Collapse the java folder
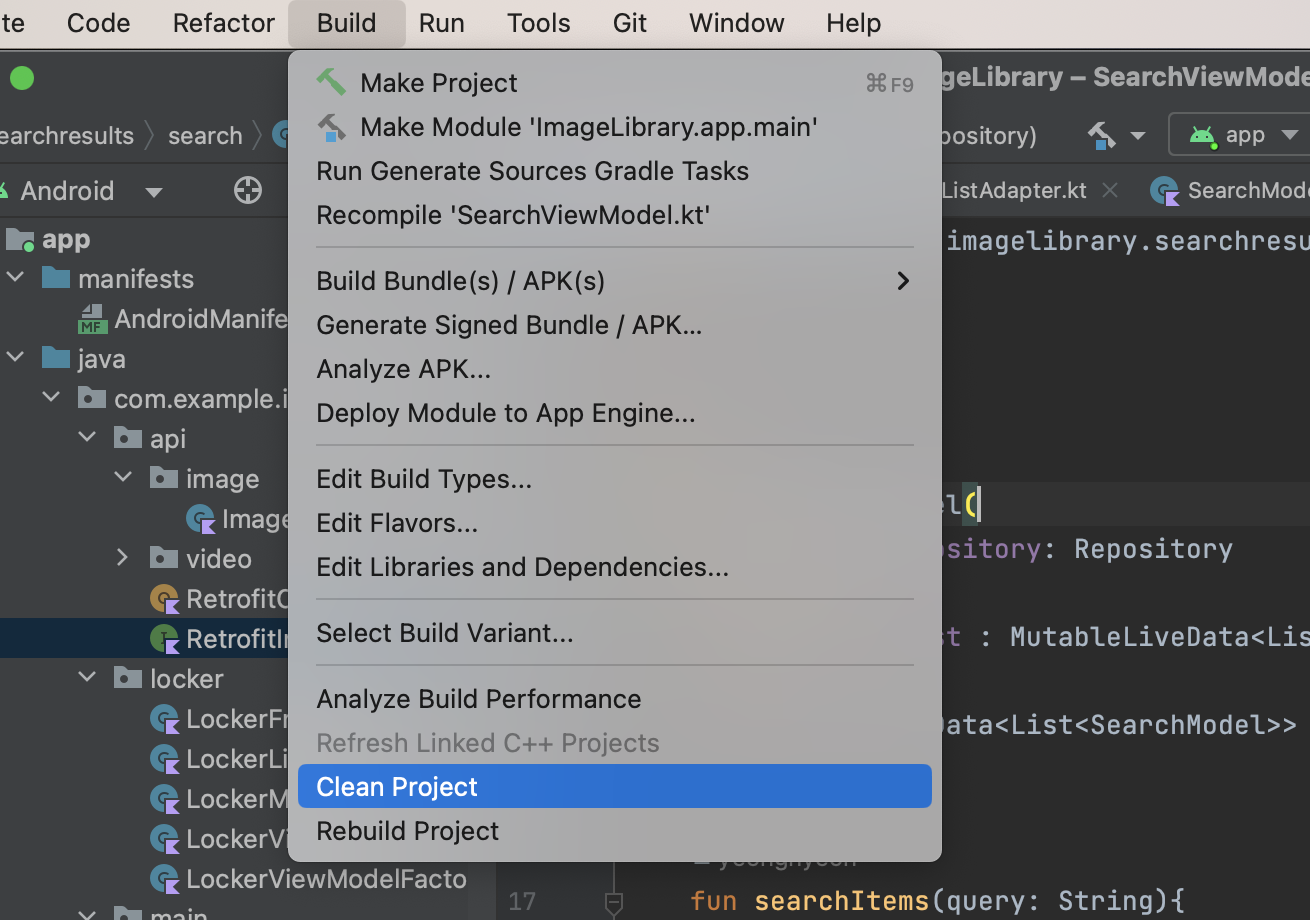Screen dimensions: 1310x920 (16, 358)
